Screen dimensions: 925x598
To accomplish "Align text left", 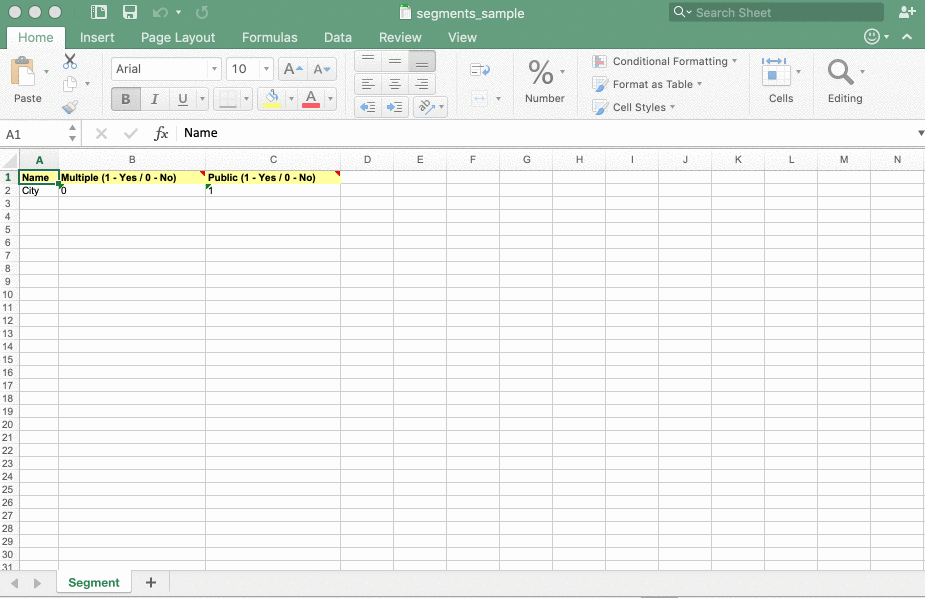I will (368, 84).
